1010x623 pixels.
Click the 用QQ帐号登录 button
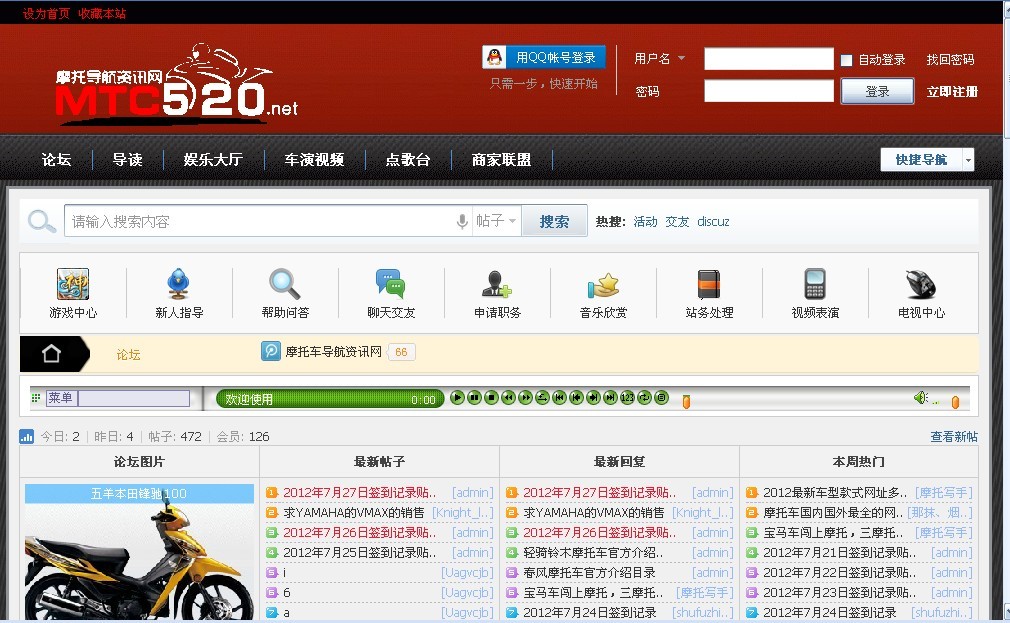[x=544, y=57]
